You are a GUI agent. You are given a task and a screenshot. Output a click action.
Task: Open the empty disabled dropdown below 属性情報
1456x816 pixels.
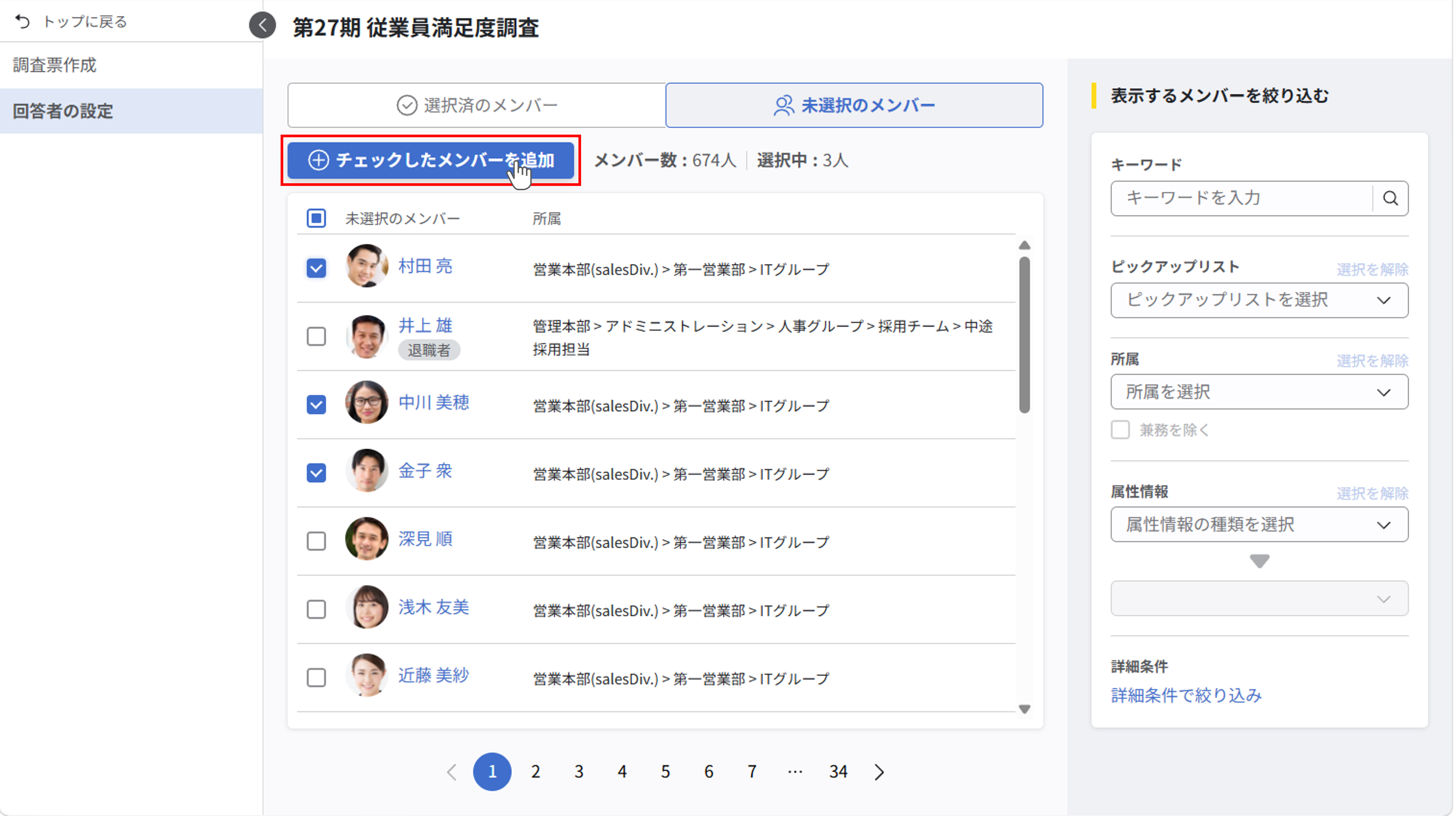(1259, 599)
